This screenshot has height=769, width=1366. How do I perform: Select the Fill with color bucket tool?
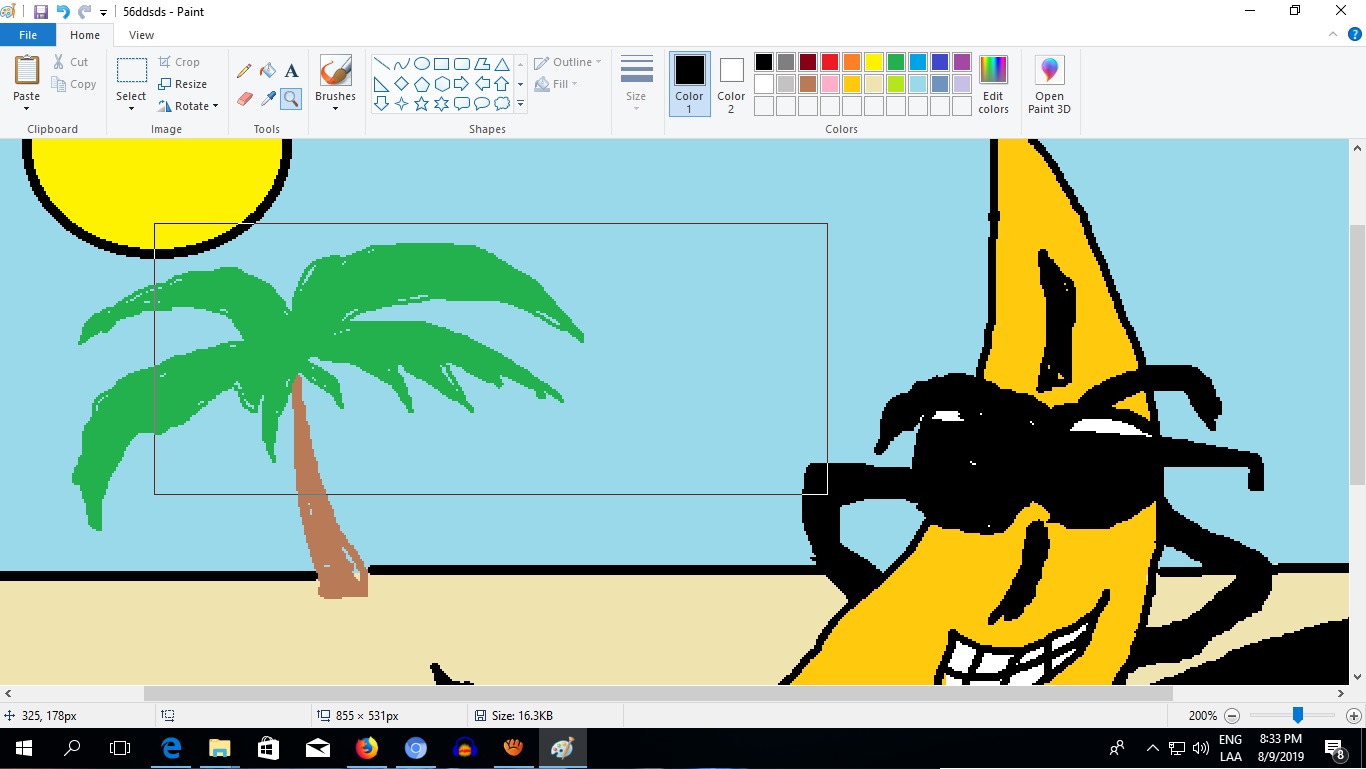pos(268,71)
